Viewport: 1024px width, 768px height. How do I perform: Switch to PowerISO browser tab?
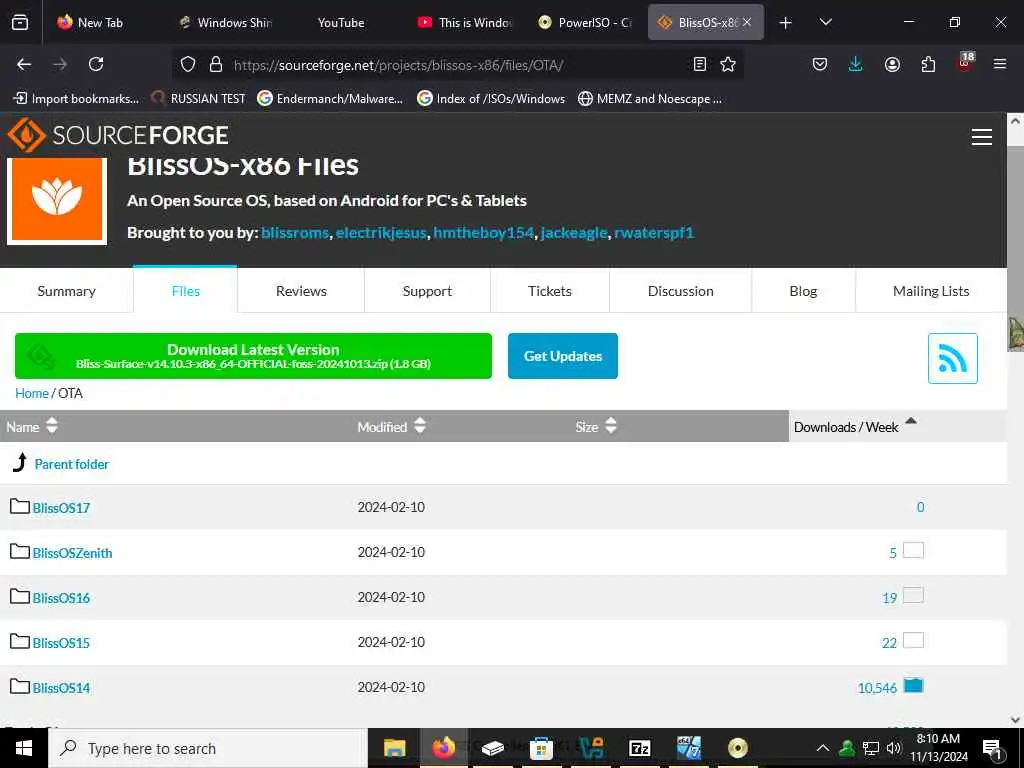click(585, 22)
